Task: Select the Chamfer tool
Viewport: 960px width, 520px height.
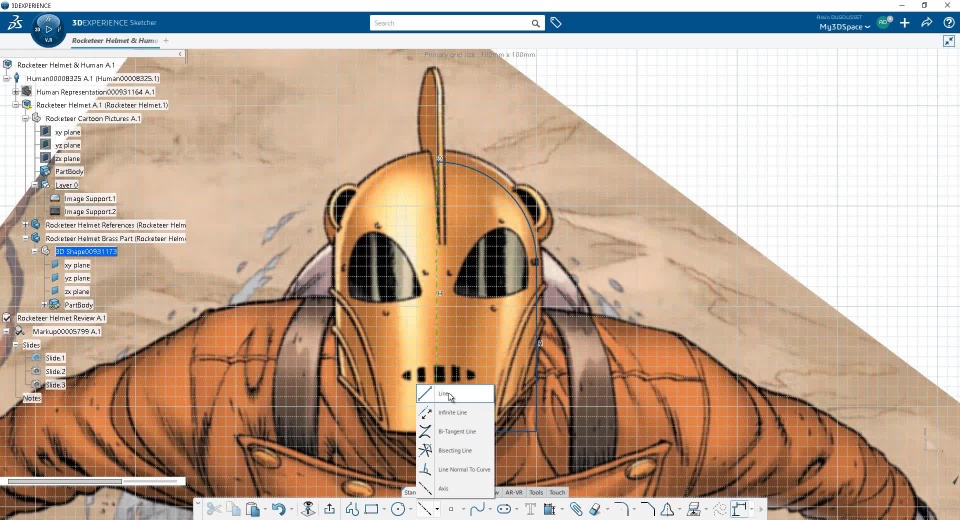Action: point(648,509)
